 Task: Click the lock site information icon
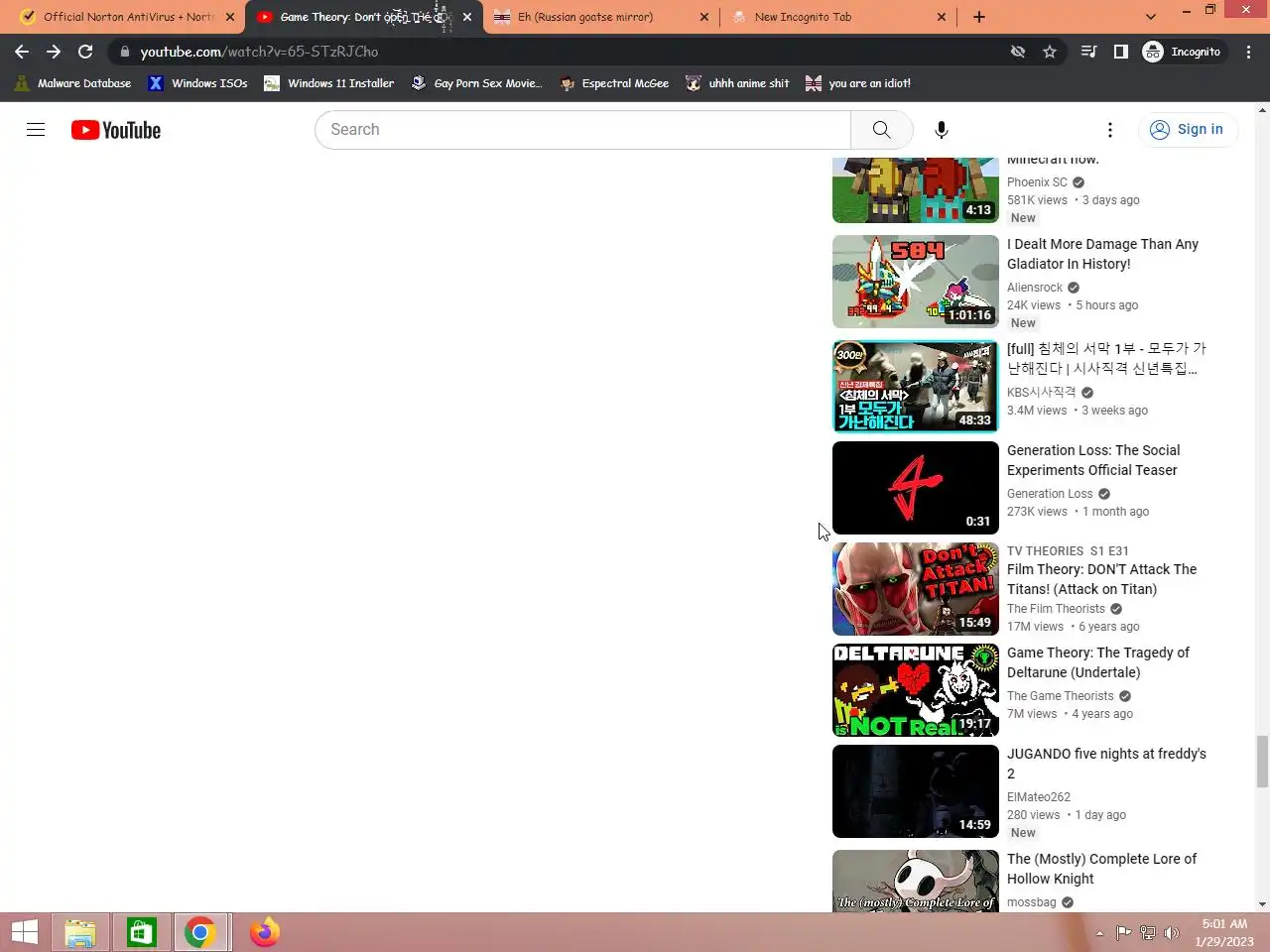124,52
